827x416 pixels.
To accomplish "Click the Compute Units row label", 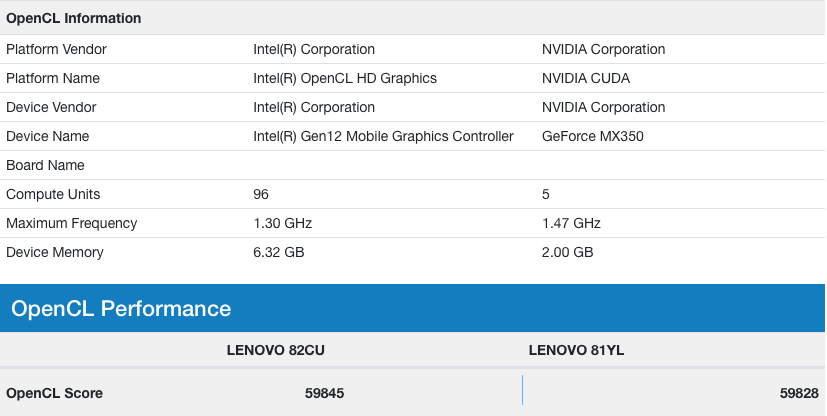I will coord(53,194).
